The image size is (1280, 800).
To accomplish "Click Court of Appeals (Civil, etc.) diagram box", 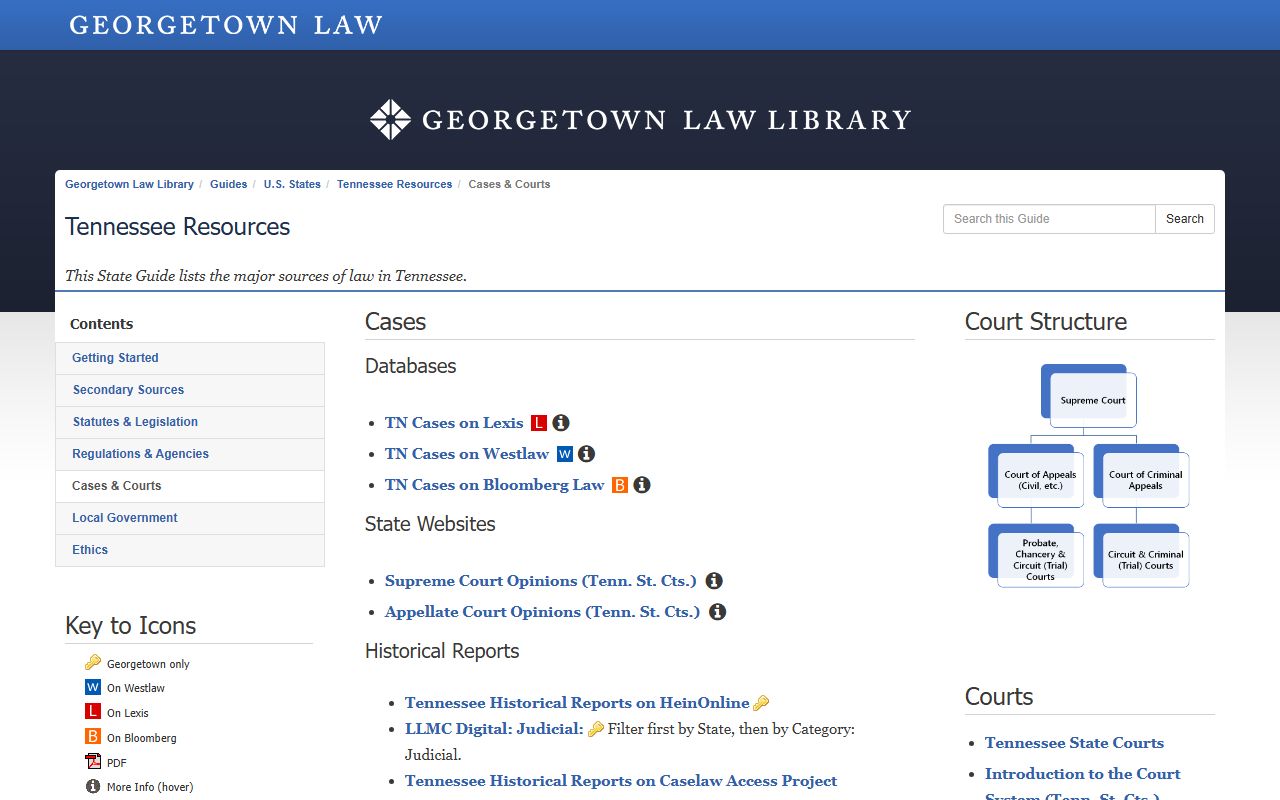I will tap(1040, 480).
